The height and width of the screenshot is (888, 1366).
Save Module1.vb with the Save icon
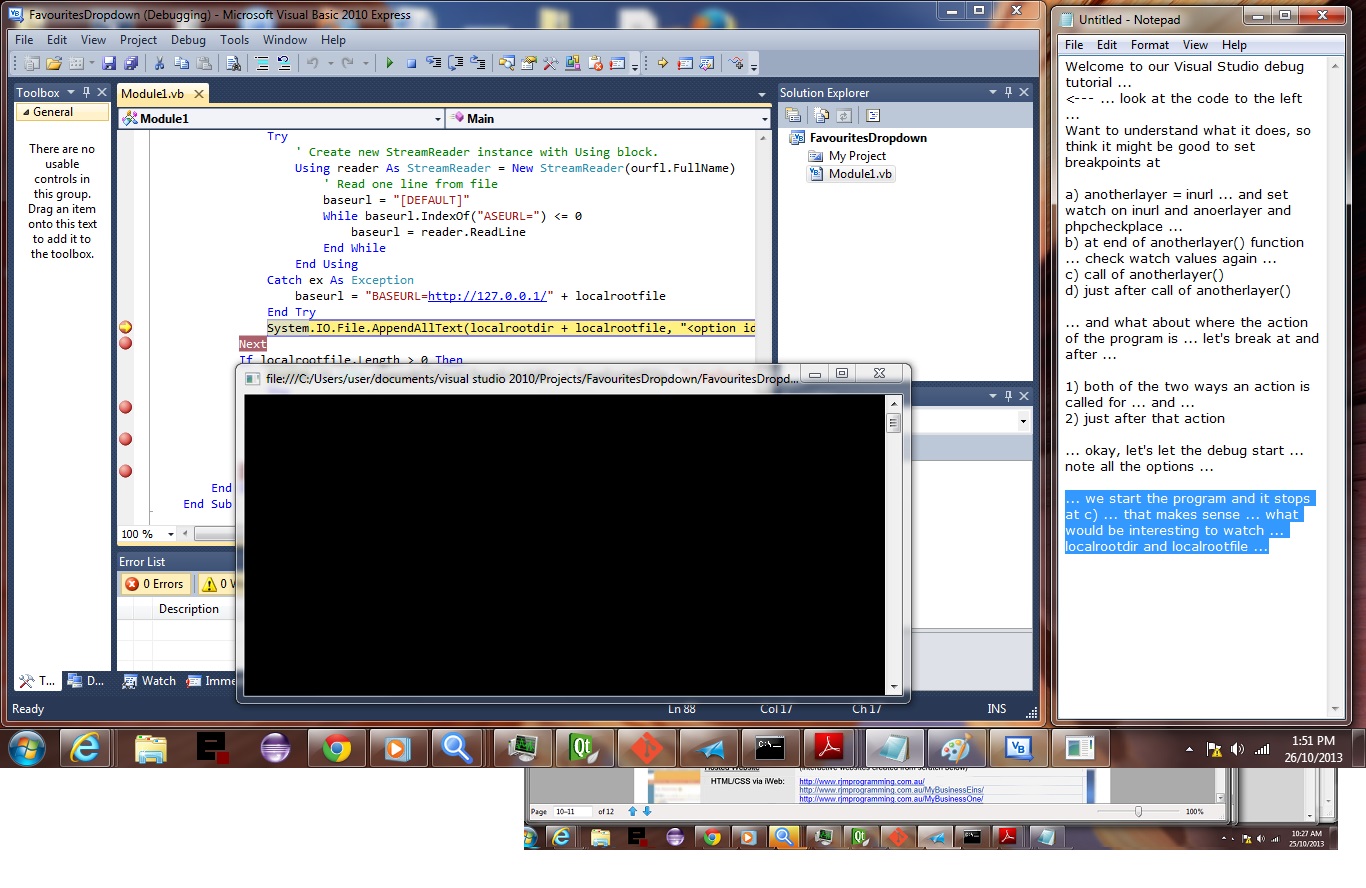[x=109, y=63]
